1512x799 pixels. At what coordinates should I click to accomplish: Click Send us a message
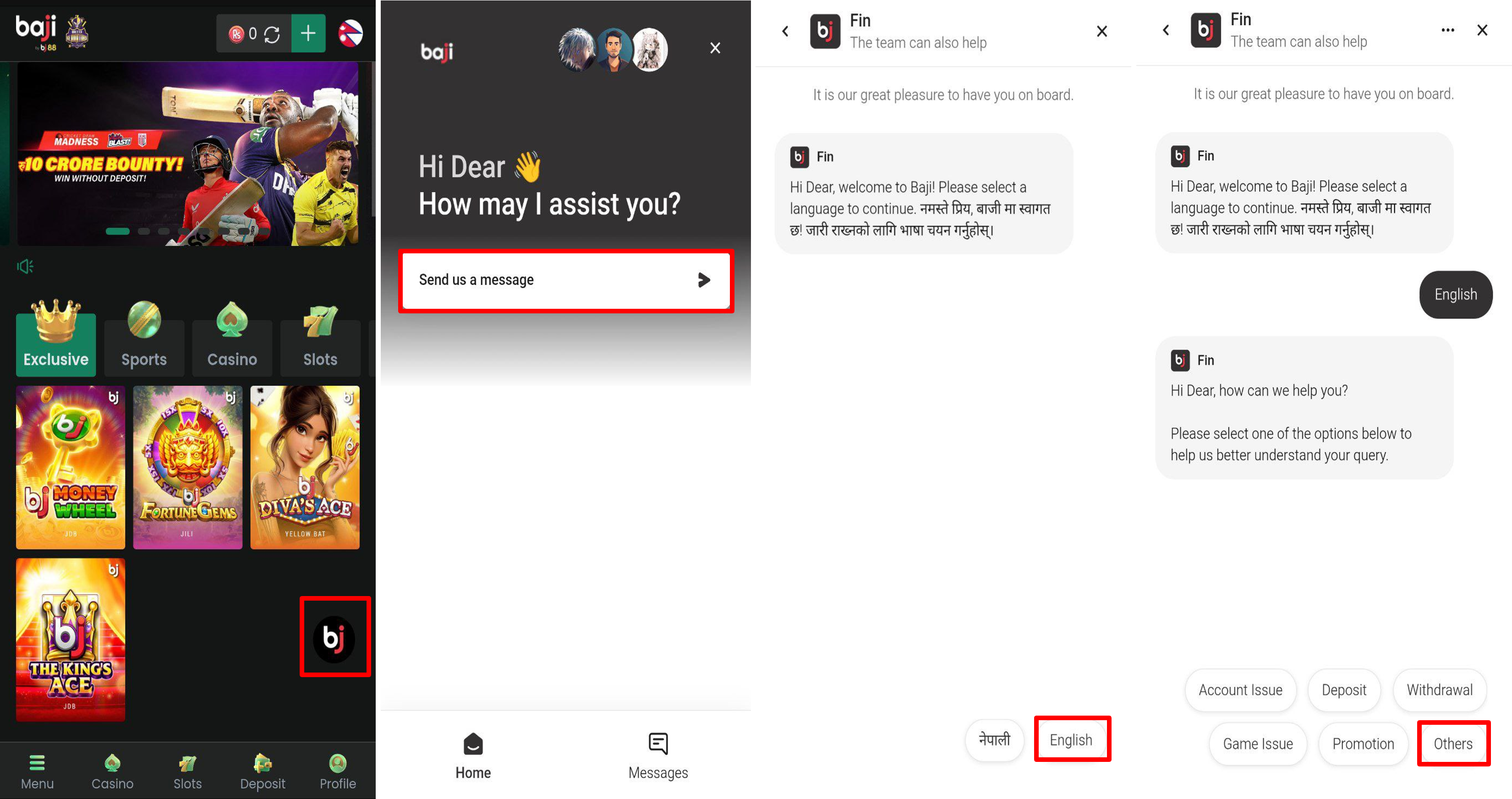[x=566, y=280]
